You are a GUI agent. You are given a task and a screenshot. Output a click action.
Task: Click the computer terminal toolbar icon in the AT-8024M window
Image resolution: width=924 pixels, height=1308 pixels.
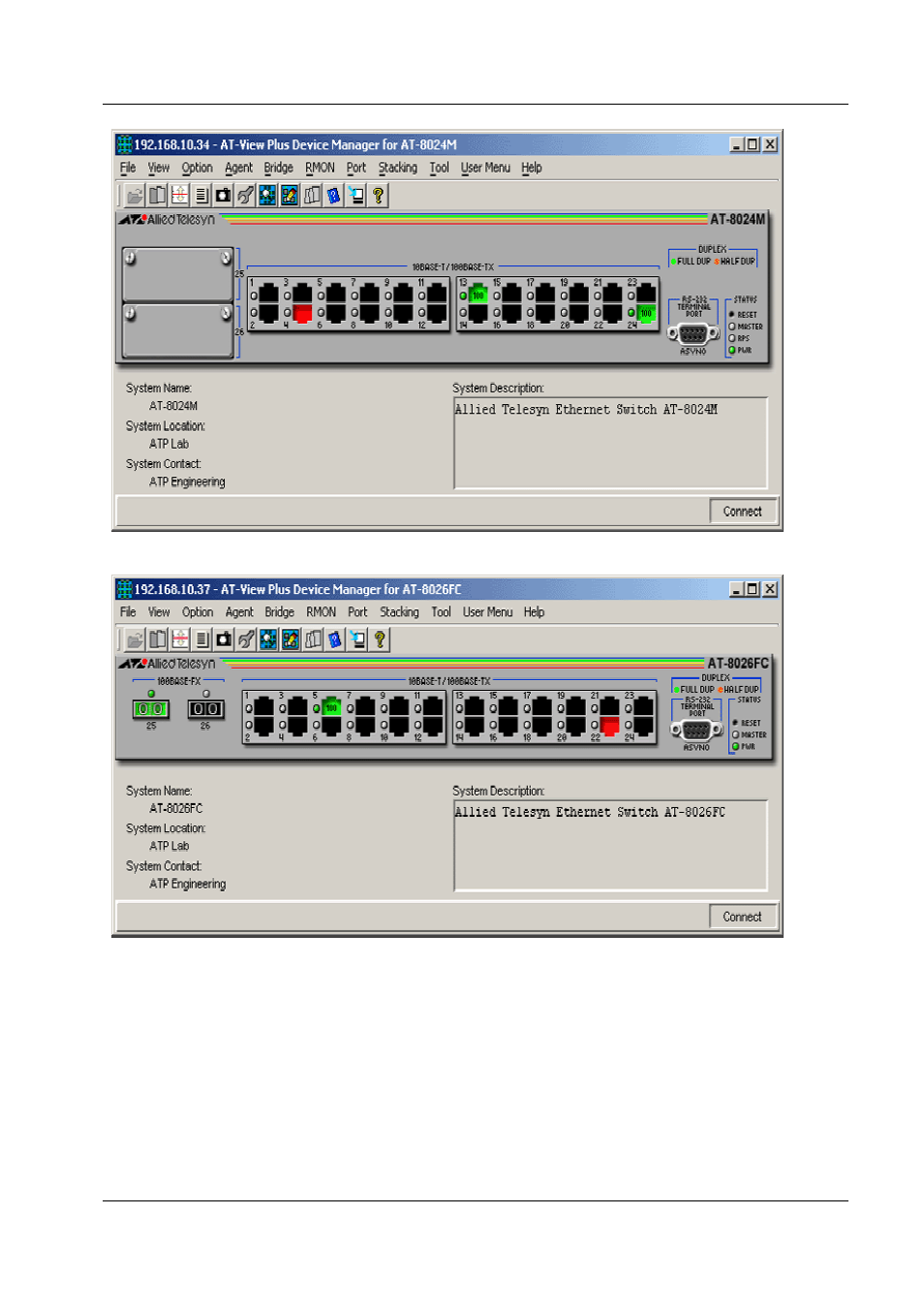[x=356, y=196]
